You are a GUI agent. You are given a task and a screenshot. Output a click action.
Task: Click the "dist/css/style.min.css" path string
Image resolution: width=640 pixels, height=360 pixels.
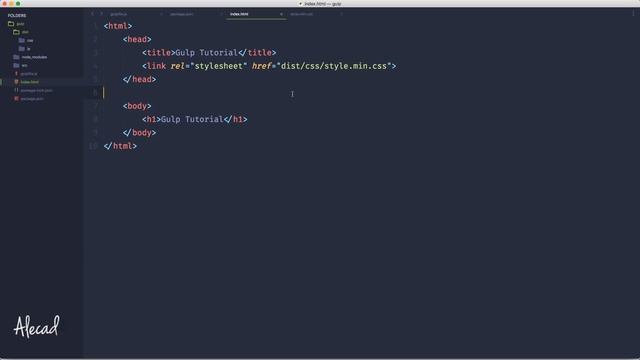[x=334, y=66]
